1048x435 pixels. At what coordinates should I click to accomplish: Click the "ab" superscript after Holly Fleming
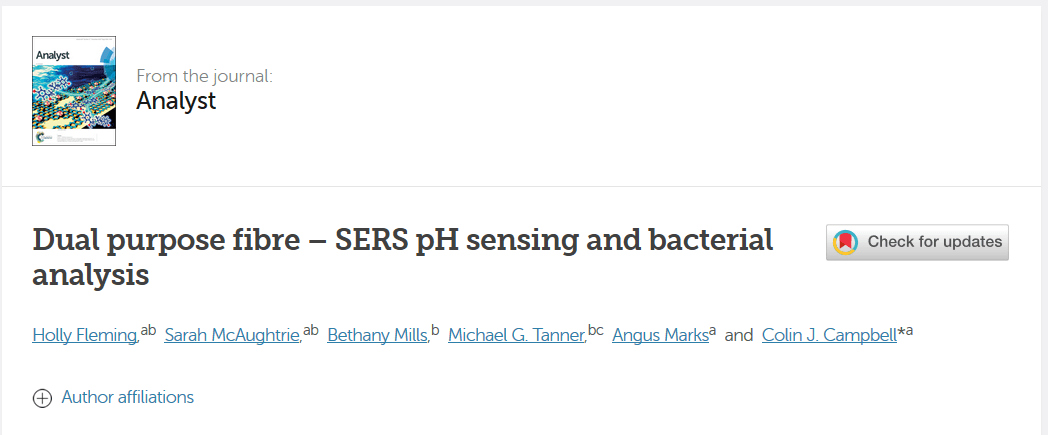tap(148, 330)
